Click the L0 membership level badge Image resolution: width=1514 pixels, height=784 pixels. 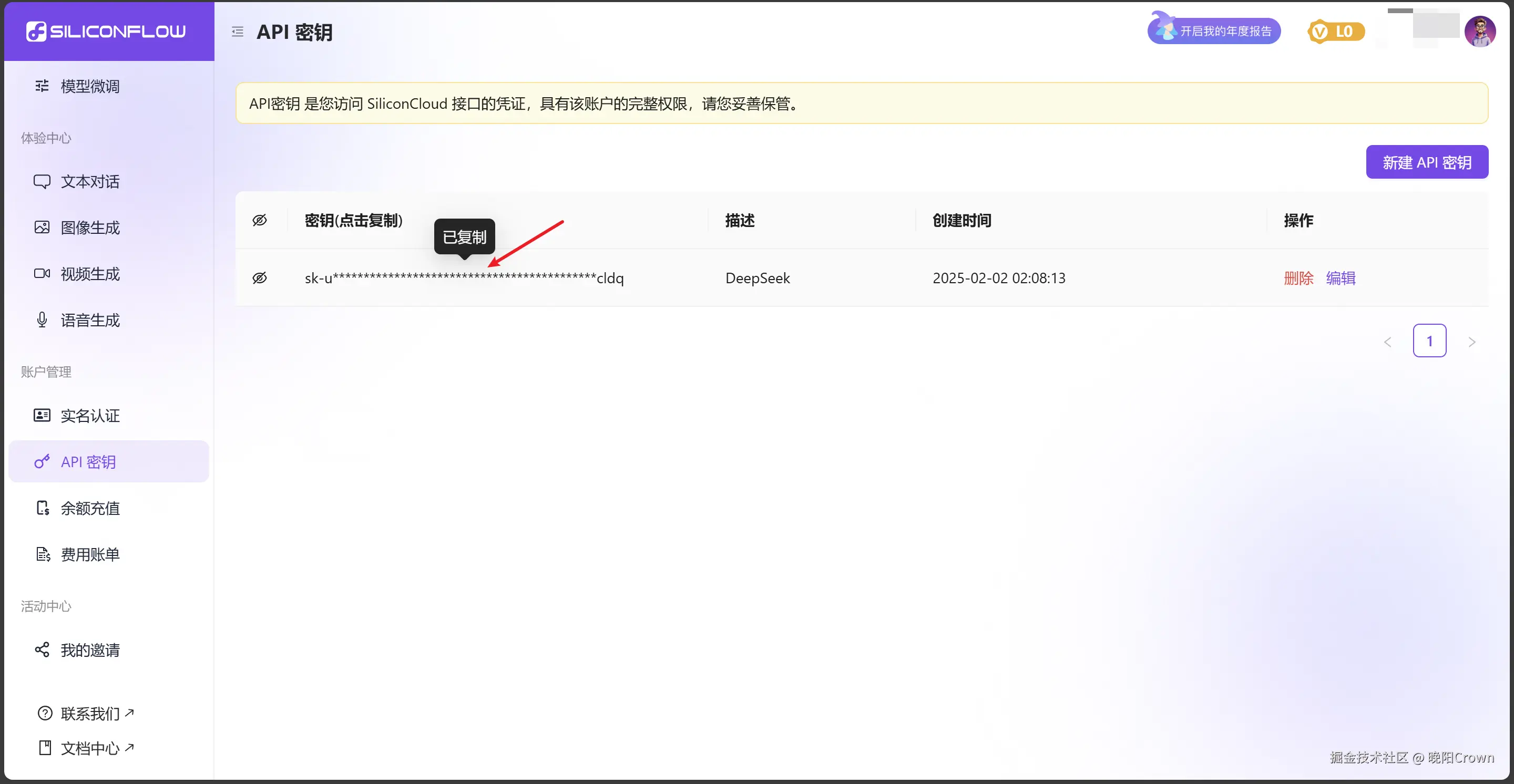1335,32
